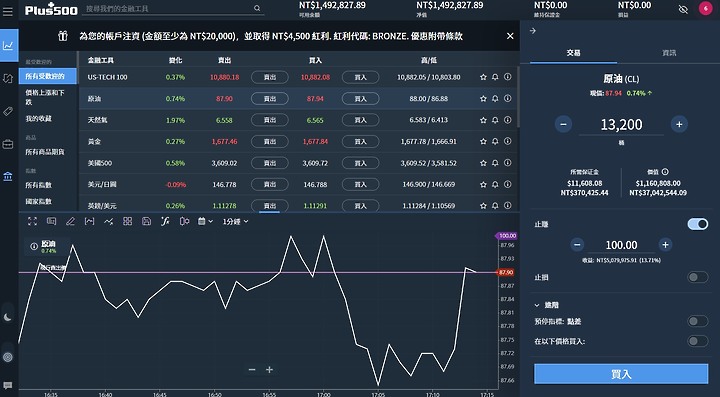720x397 pixels.
Task: Zoom in the chart with plus
Action: coord(270,369)
